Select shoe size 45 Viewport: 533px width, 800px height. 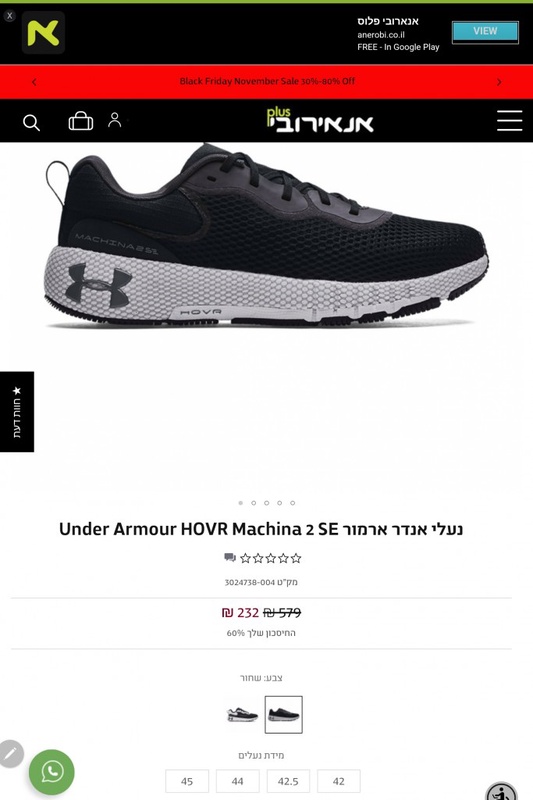click(x=187, y=781)
